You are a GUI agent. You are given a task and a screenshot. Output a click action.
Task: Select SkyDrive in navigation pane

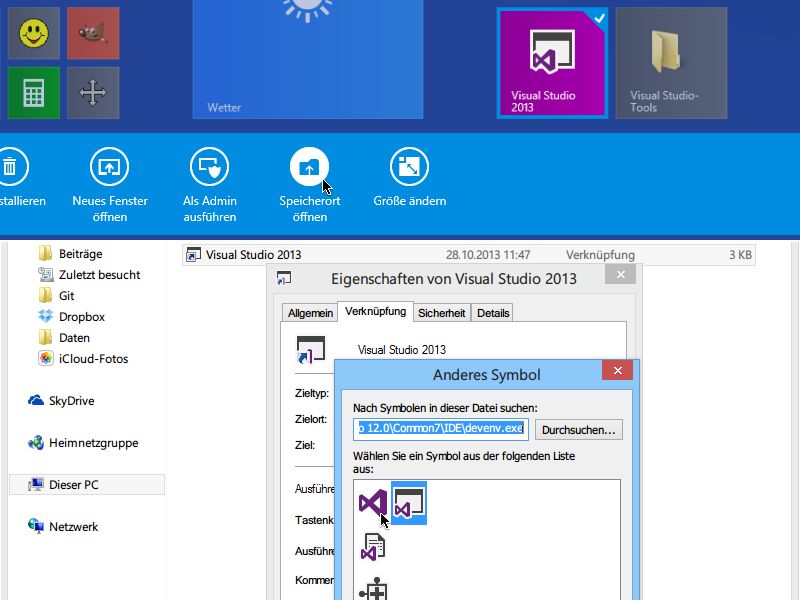coord(61,401)
